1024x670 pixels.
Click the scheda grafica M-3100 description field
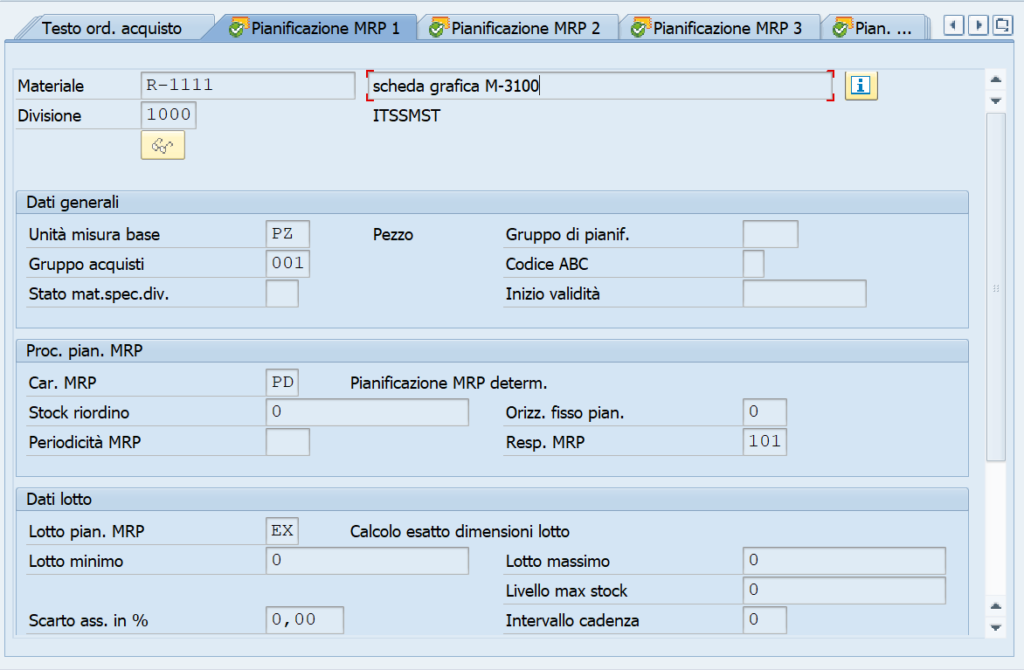pos(600,86)
